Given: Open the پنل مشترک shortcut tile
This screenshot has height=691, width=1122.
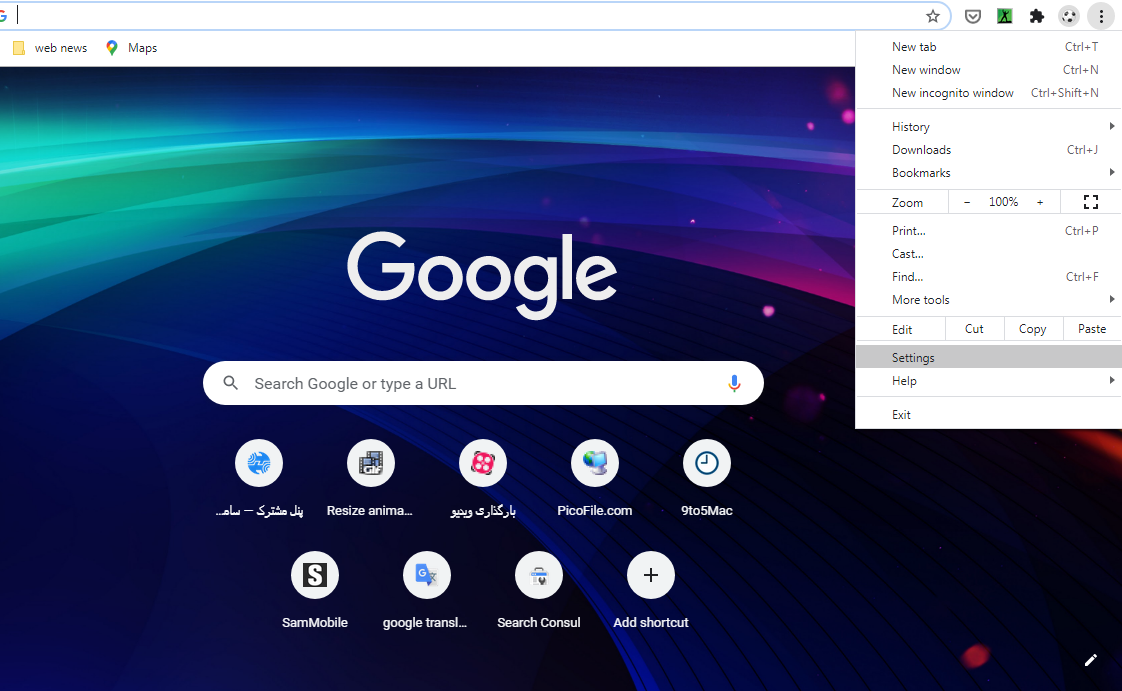Looking at the screenshot, I should coord(259,479).
